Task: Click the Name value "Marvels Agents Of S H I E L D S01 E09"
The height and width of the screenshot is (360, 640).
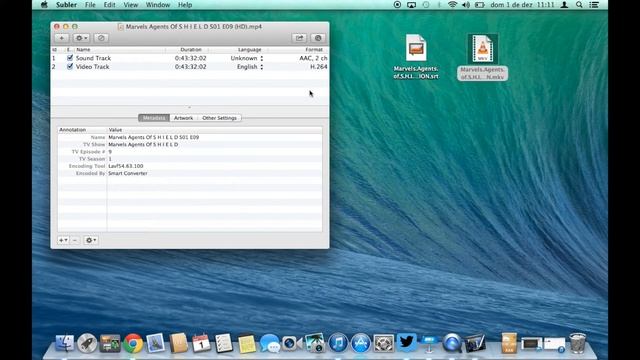Action: 153,137
